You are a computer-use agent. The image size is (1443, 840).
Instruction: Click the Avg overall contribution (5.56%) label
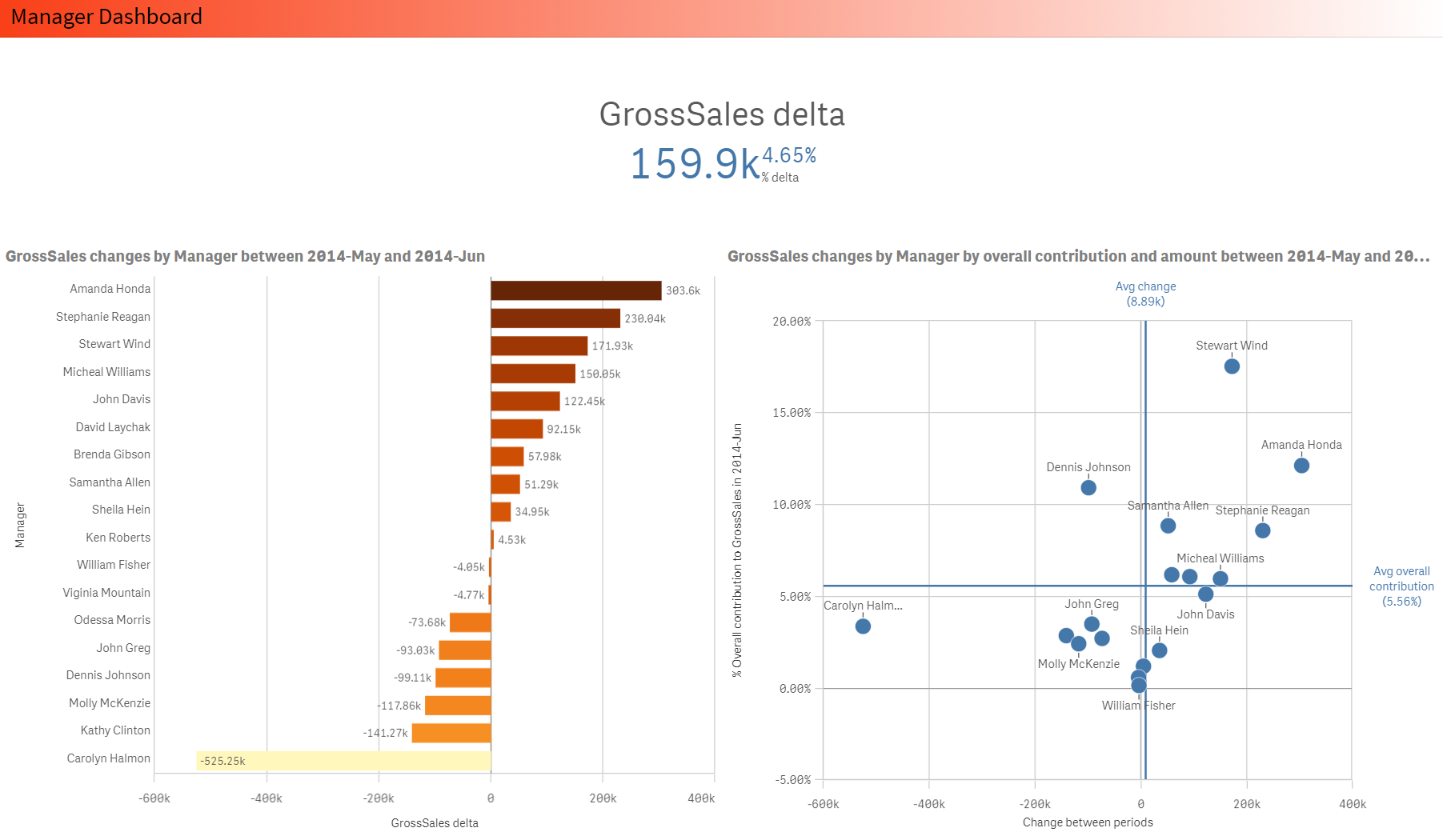1401,586
